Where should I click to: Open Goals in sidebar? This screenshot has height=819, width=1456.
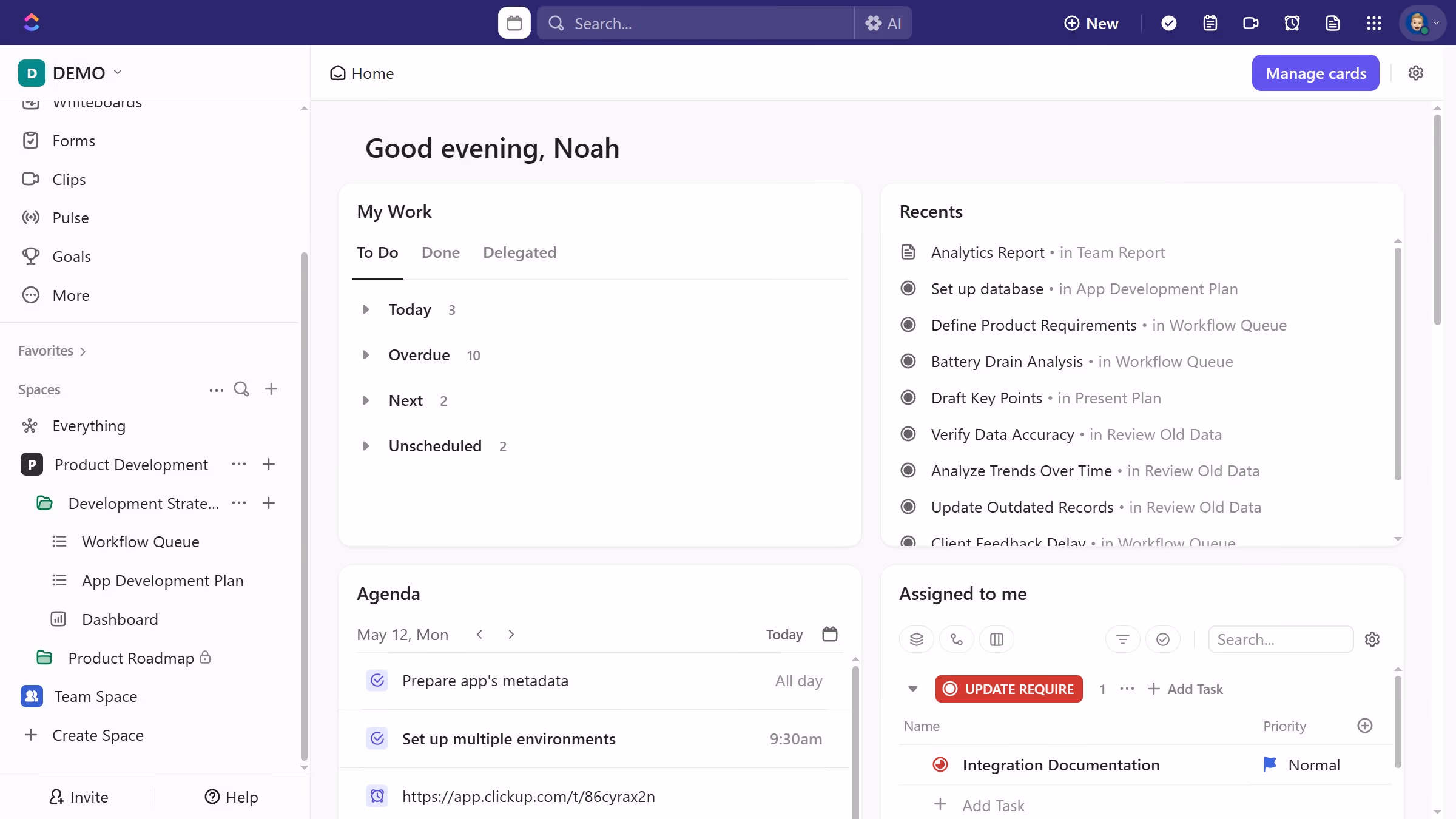pos(72,257)
